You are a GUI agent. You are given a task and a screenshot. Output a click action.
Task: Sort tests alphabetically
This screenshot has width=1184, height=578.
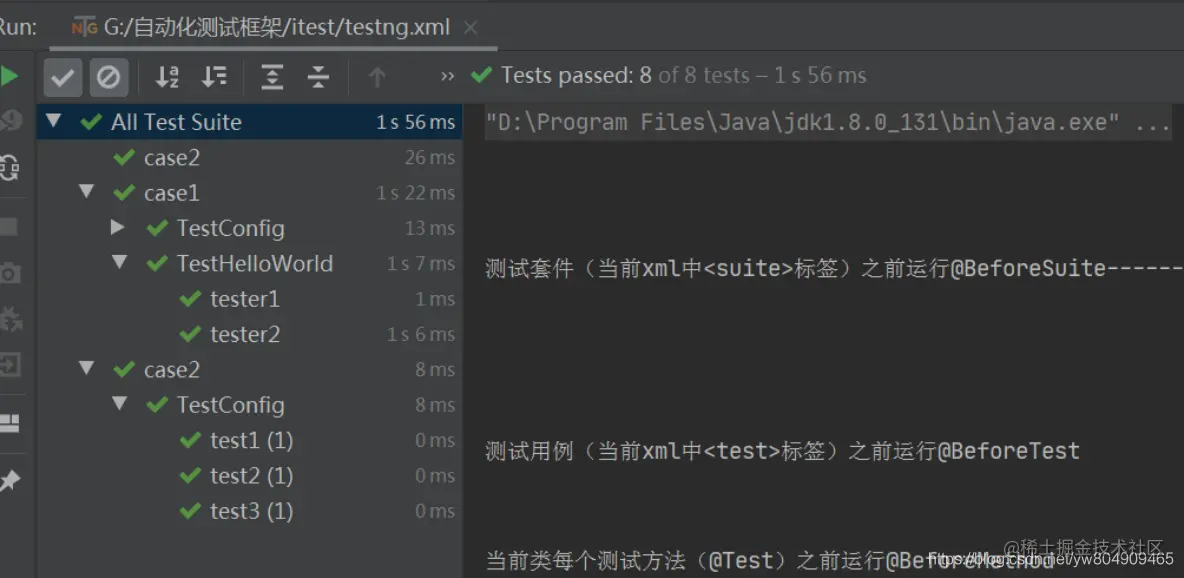coord(167,76)
